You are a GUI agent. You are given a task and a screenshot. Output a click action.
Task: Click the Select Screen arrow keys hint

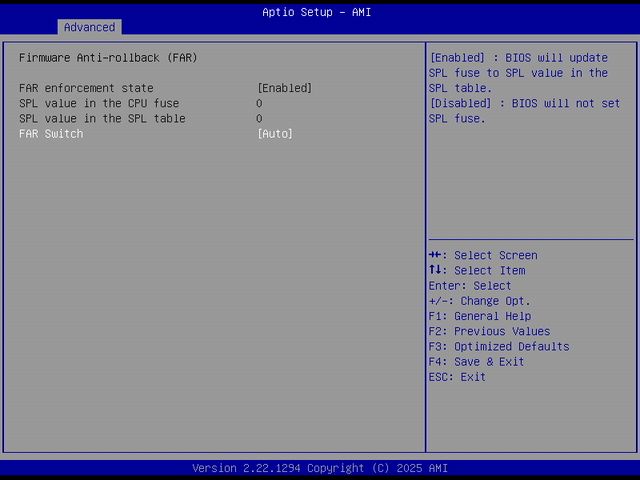pyautogui.click(x=483, y=256)
